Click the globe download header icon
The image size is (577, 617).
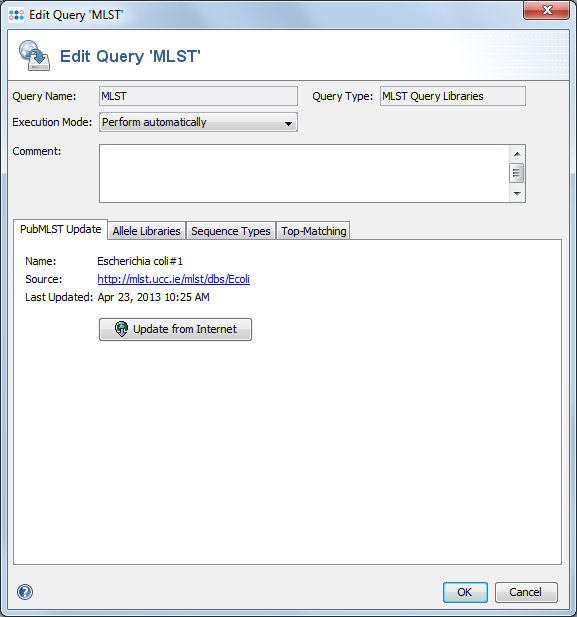tap(34, 56)
